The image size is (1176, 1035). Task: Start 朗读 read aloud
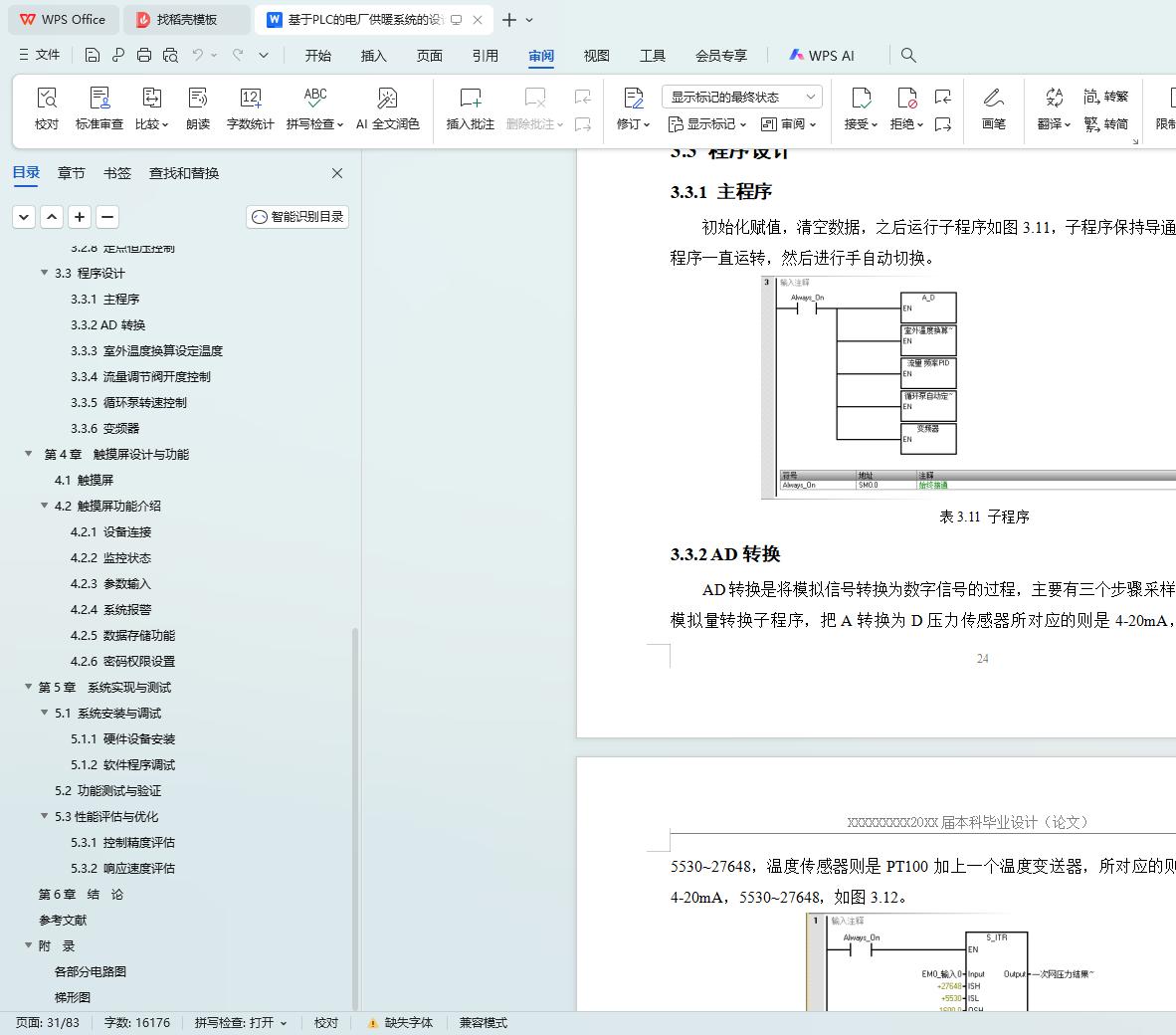click(x=198, y=108)
